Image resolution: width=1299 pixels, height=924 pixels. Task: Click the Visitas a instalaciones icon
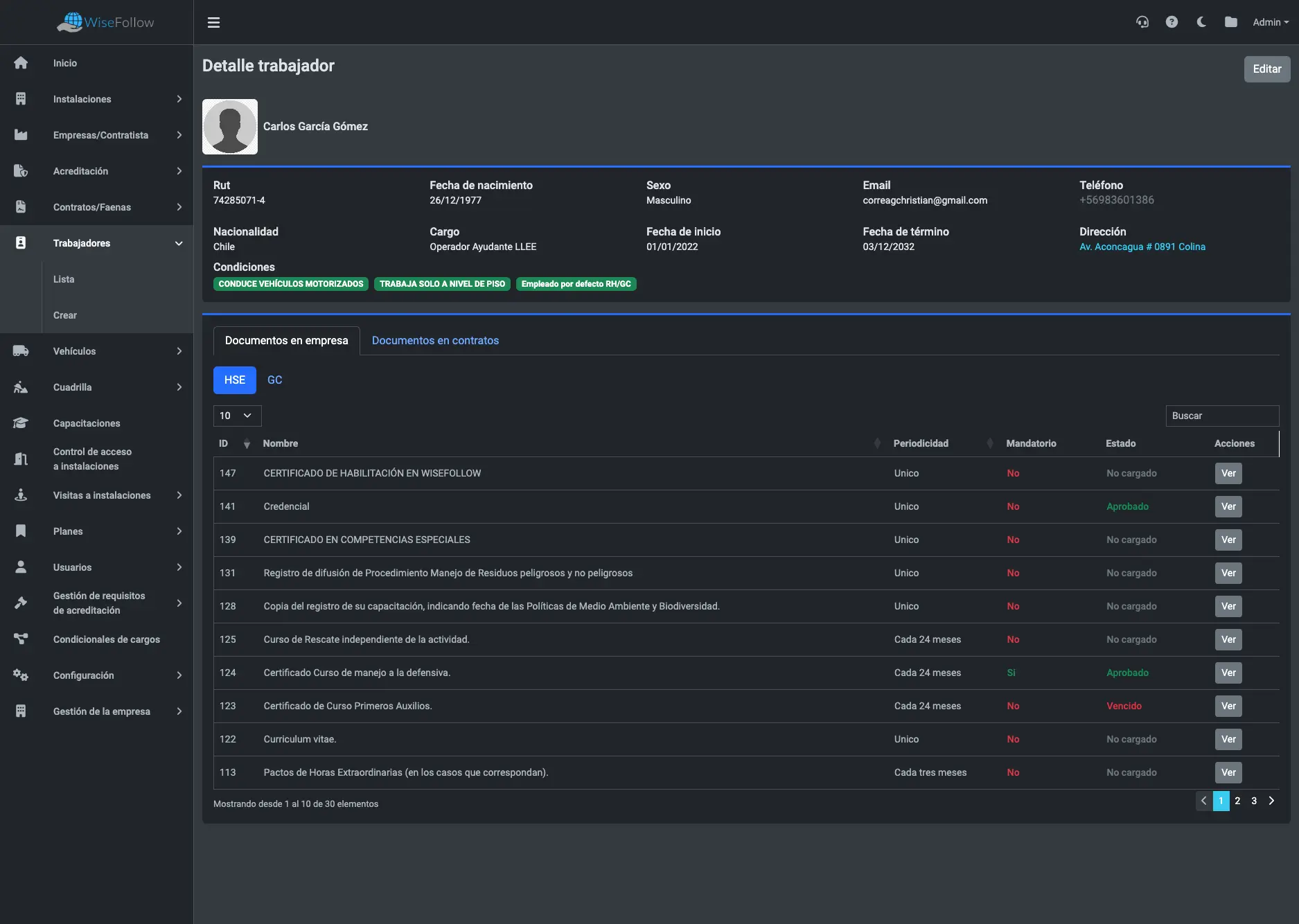point(21,495)
